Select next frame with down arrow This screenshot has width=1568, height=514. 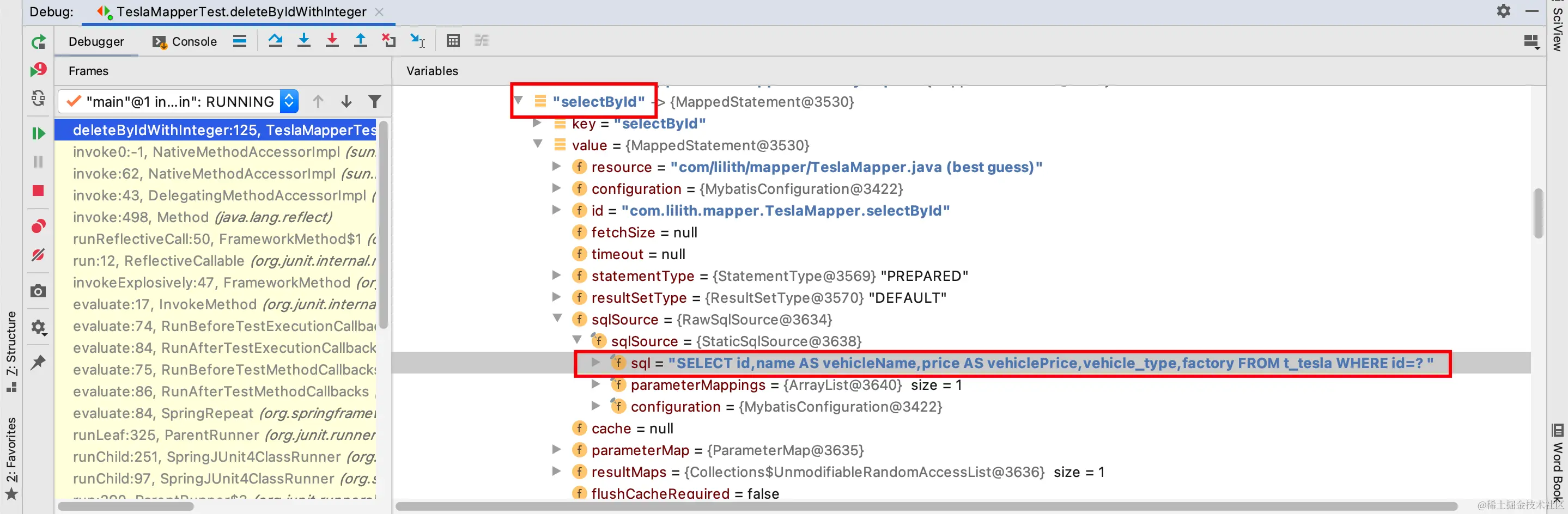click(x=347, y=102)
